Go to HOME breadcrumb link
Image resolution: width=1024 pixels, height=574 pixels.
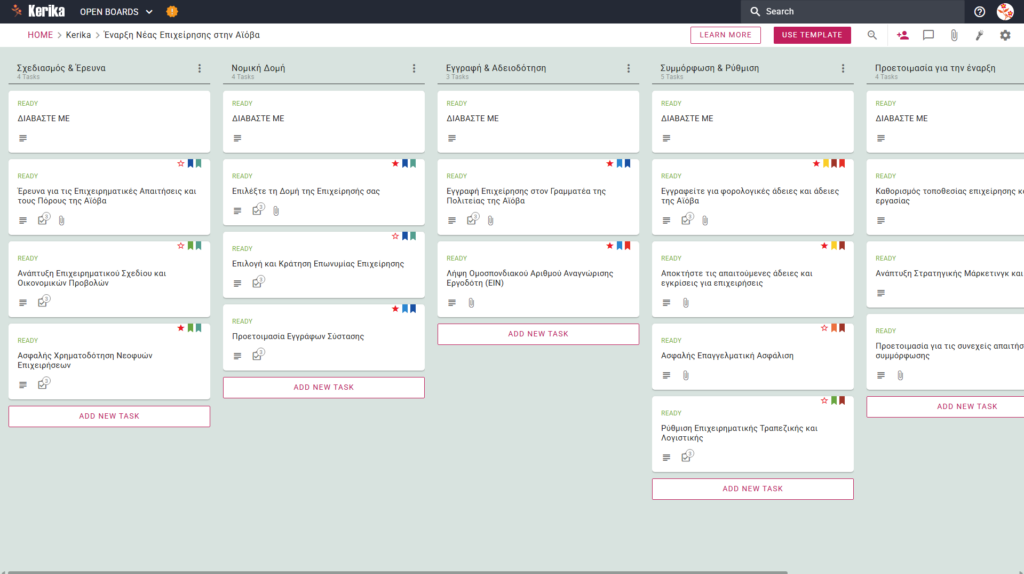coord(40,35)
